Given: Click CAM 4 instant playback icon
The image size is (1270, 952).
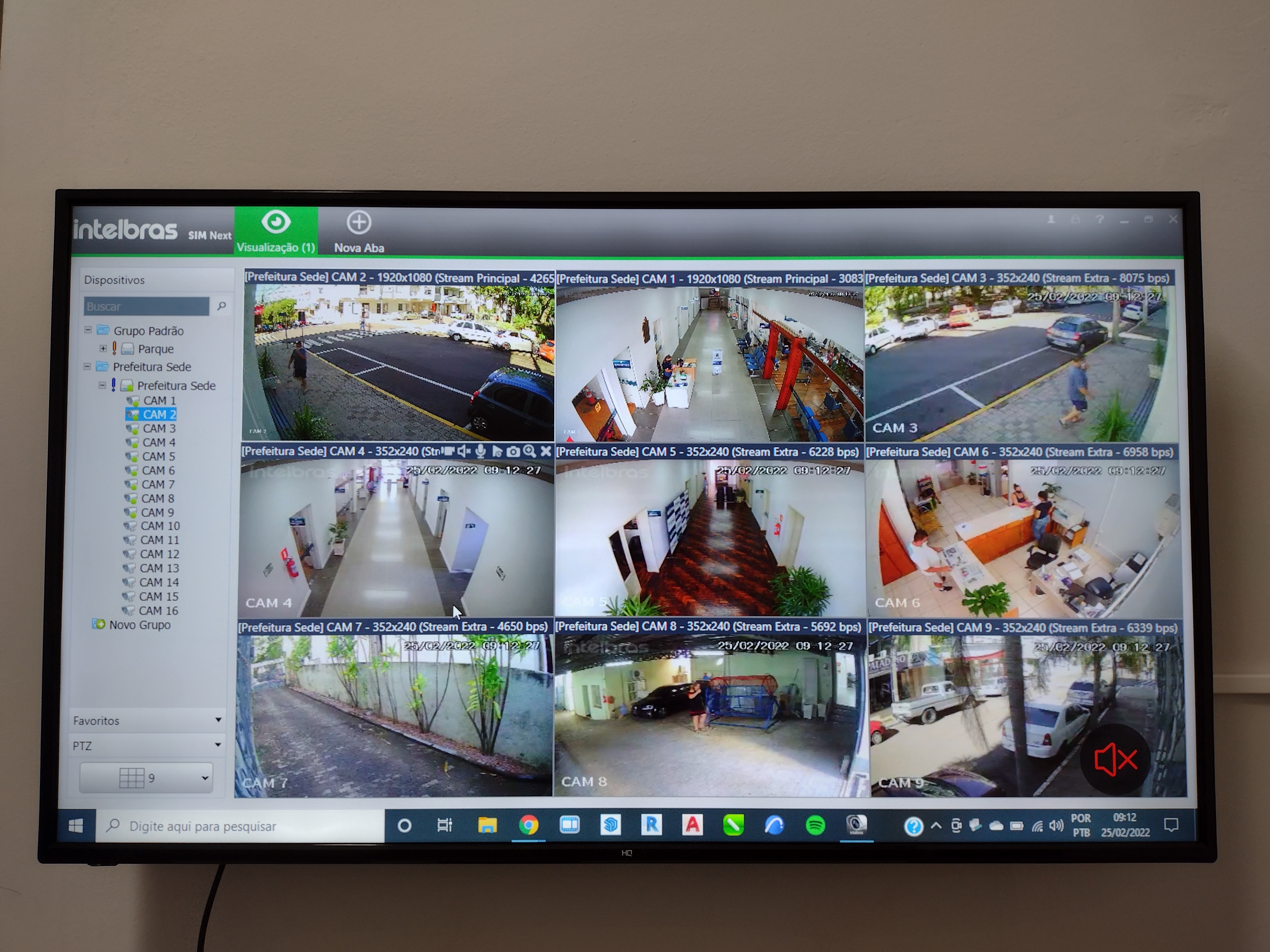Looking at the screenshot, I should tap(497, 452).
